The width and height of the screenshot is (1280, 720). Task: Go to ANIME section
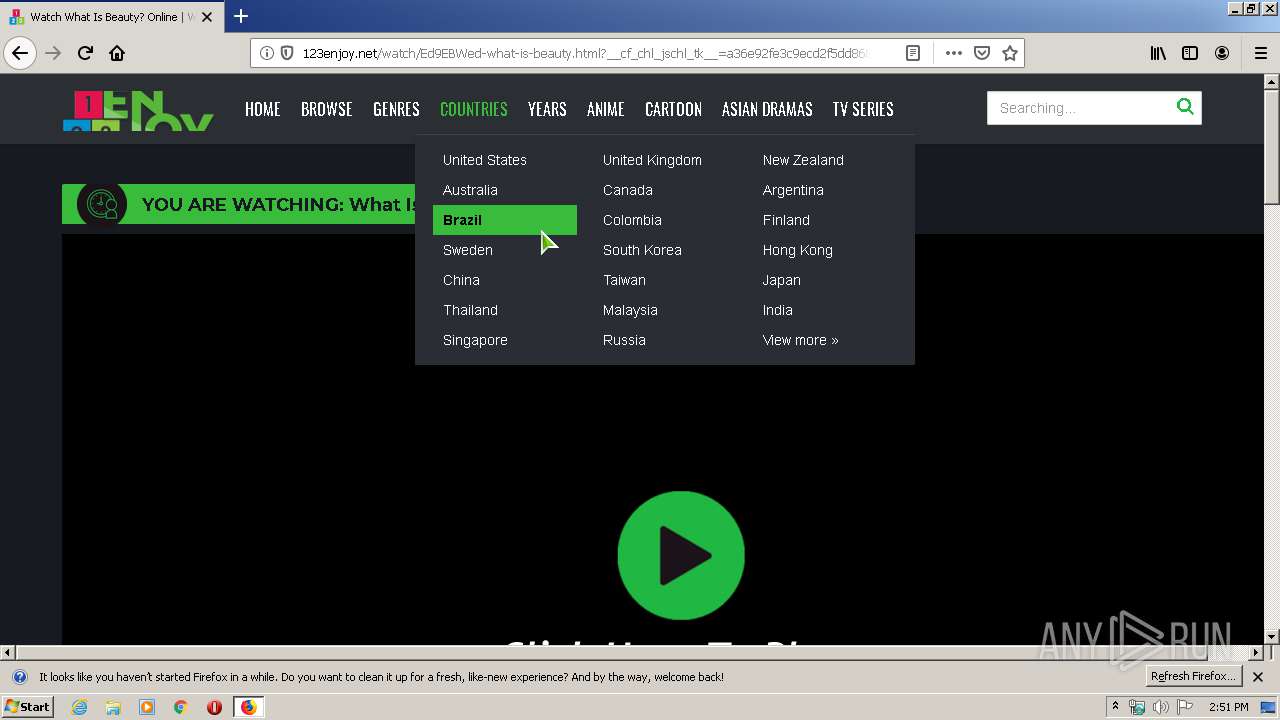605,109
